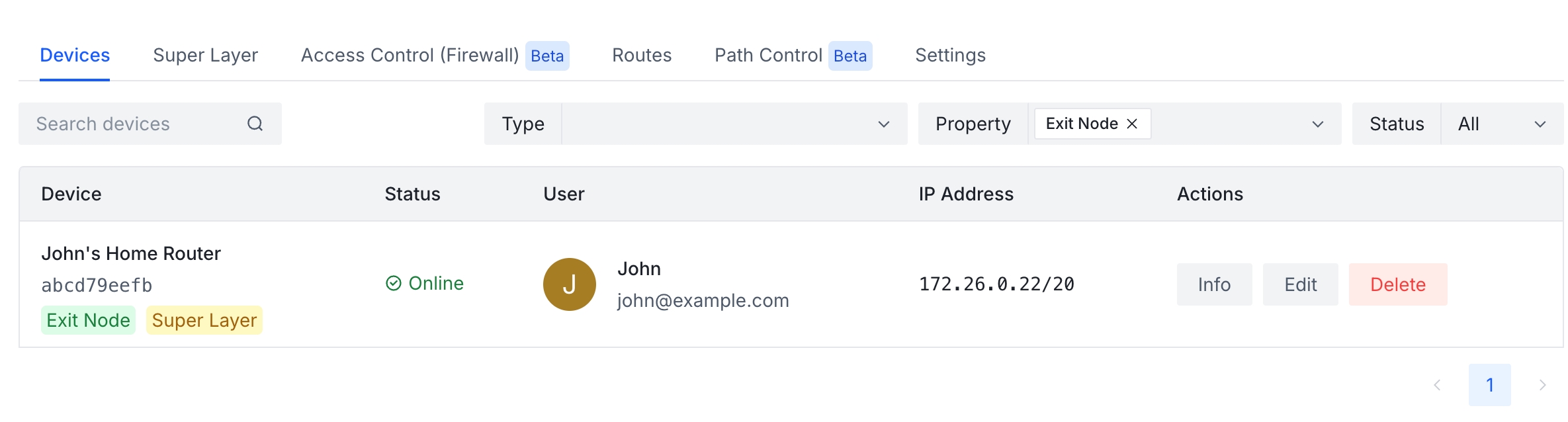Click the Online status check icon

[x=394, y=283]
